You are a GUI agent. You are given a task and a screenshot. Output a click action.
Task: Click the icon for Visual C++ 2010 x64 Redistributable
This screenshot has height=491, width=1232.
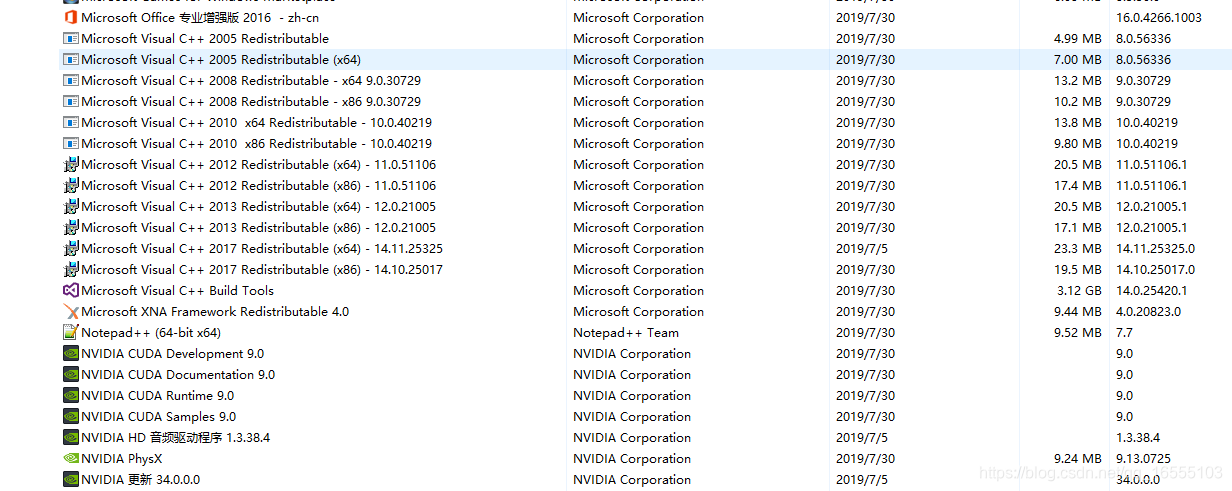pyautogui.click(x=71, y=123)
